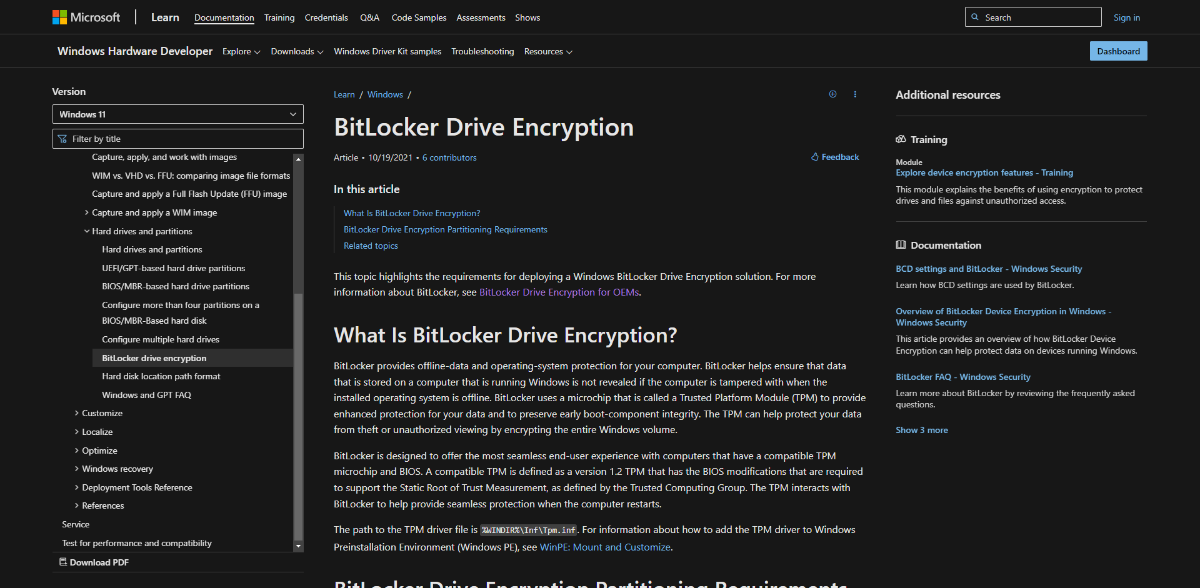Viewport: 1200px width, 588px height.
Task: Click the Dashboard button
Action: (1119, 51)
